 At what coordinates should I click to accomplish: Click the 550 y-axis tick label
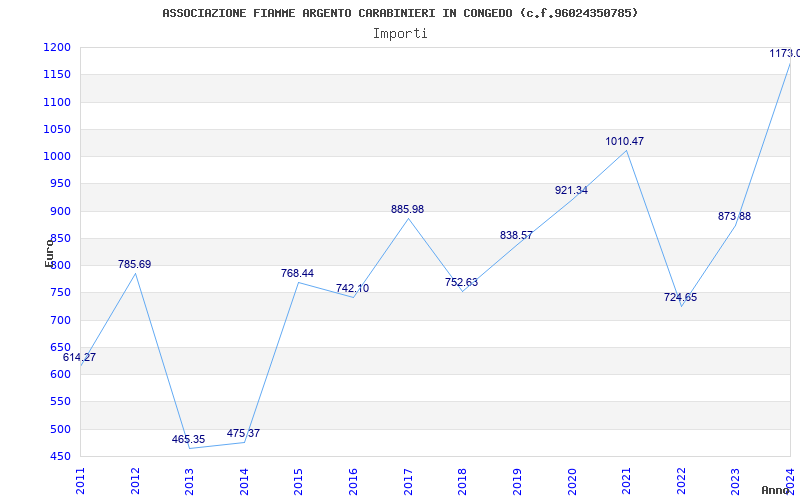coord(61,402)
